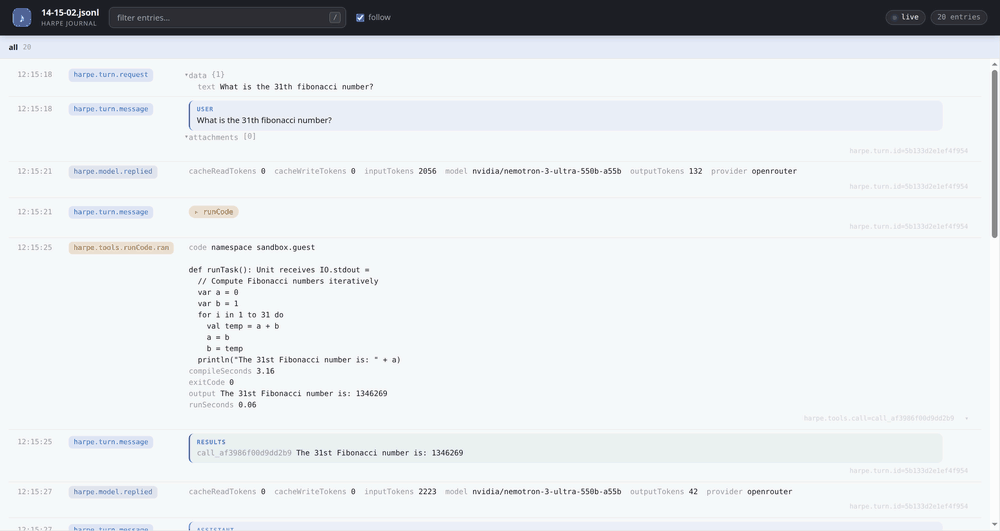Click the Harpe Journal music-note app icon
This screenshot has height=531, width=1000.
point(22,17)
